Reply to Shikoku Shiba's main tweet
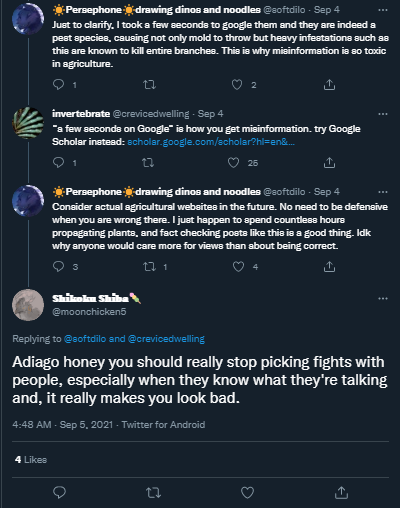This screenshot has height=508, width=400. (60, 492)
